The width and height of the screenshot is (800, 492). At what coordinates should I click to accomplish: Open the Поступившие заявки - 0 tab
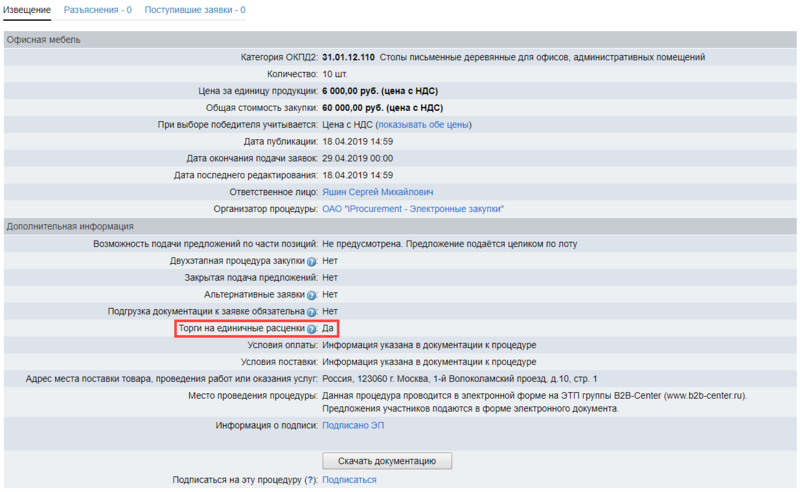pyautogui.click(x=195, y=10)
